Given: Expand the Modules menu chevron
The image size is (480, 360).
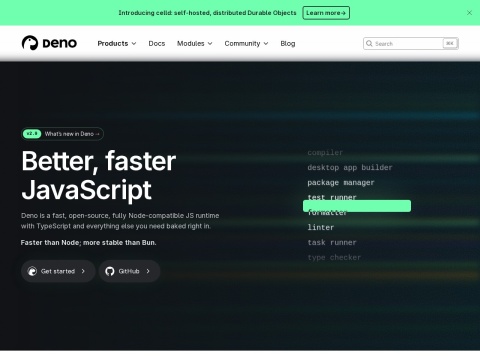Looking at the screenshot, I should [x=210, y=44].
